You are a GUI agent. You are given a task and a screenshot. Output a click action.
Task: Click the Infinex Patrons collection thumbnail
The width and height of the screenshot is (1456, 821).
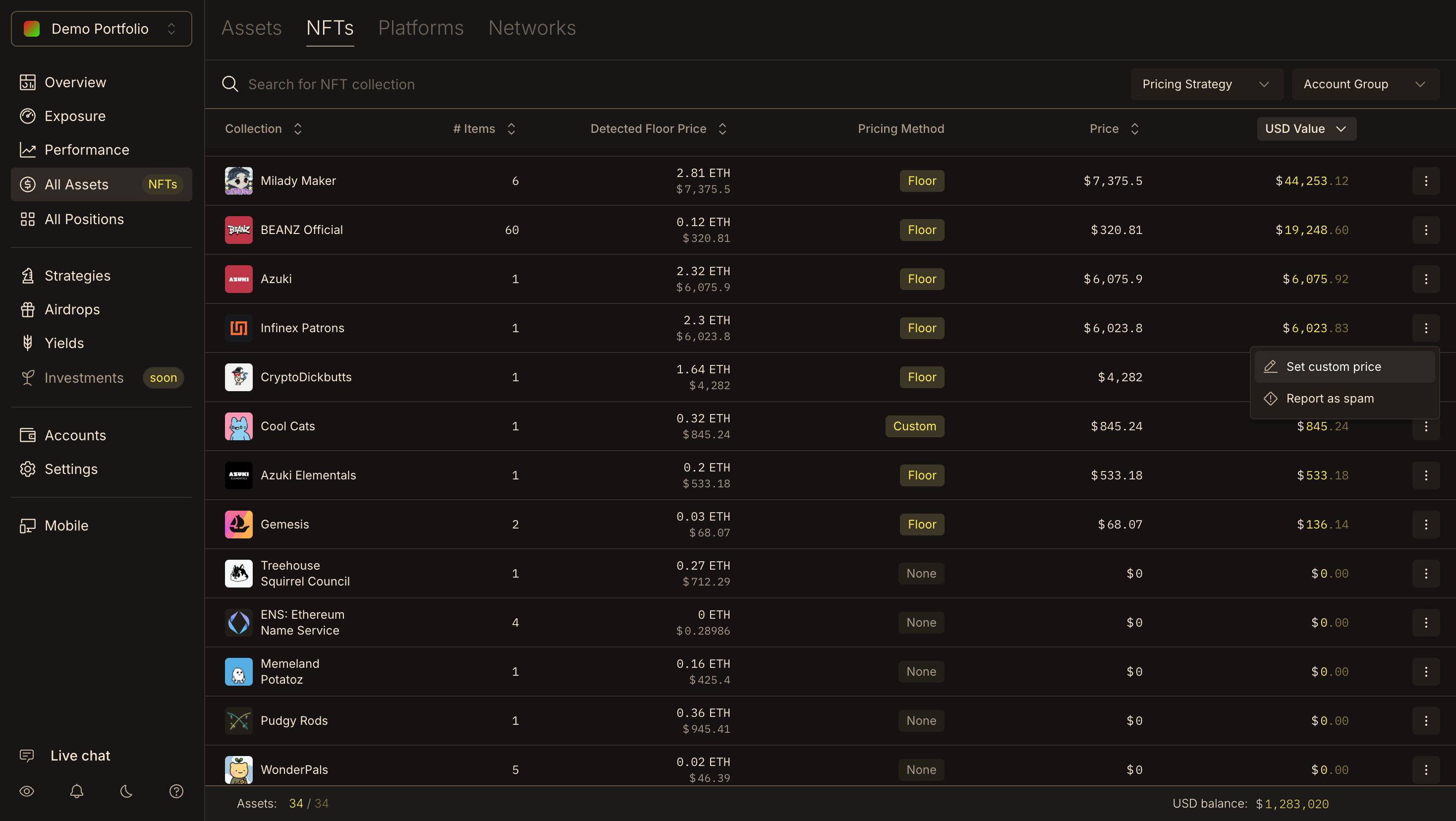click(238, 328)
